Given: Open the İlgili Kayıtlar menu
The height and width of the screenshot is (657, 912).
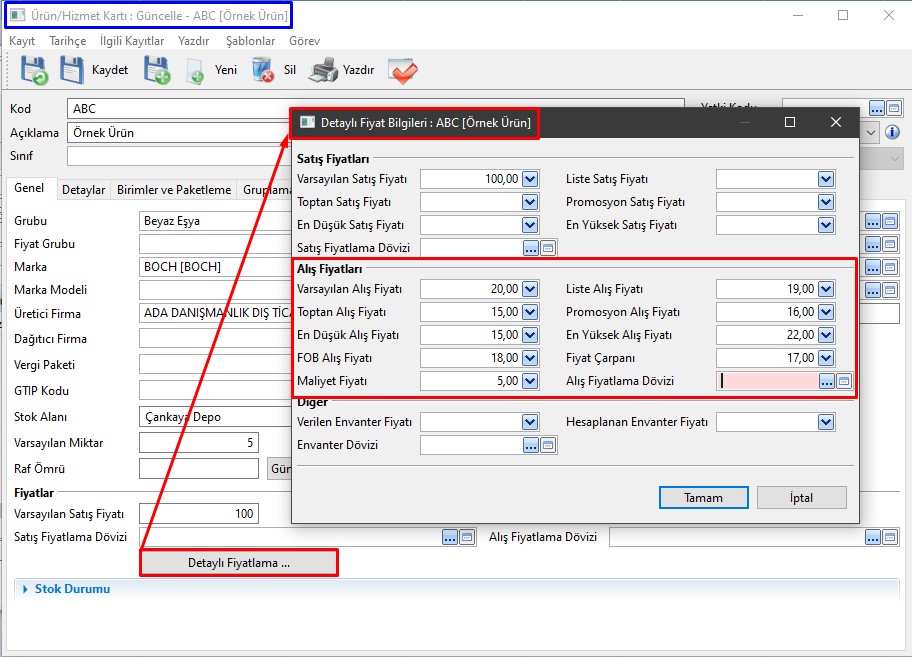Looking at the screenshot, I should click(132, 41).
